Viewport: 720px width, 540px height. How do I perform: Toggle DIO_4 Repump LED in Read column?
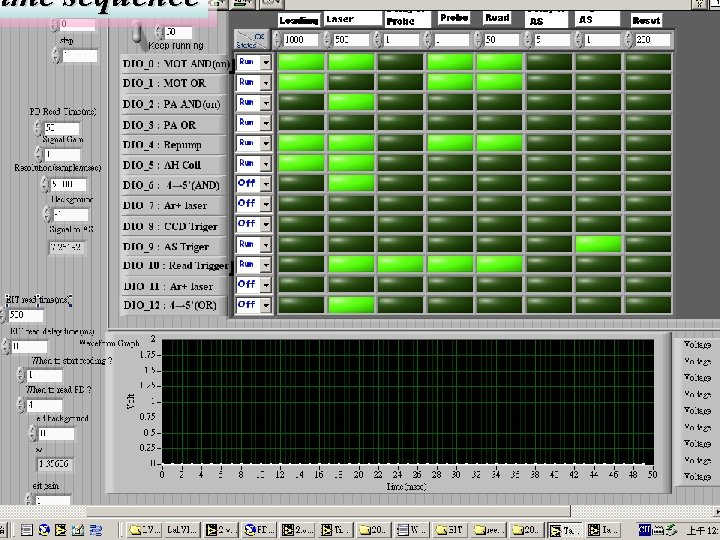(499, 143)
